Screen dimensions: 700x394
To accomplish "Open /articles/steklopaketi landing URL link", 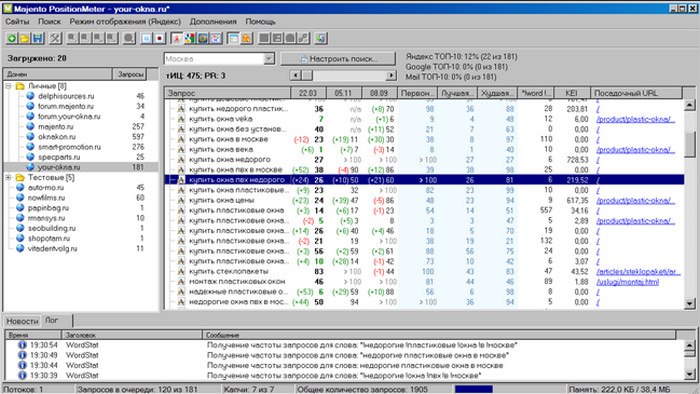I will [x=638, y=271].
